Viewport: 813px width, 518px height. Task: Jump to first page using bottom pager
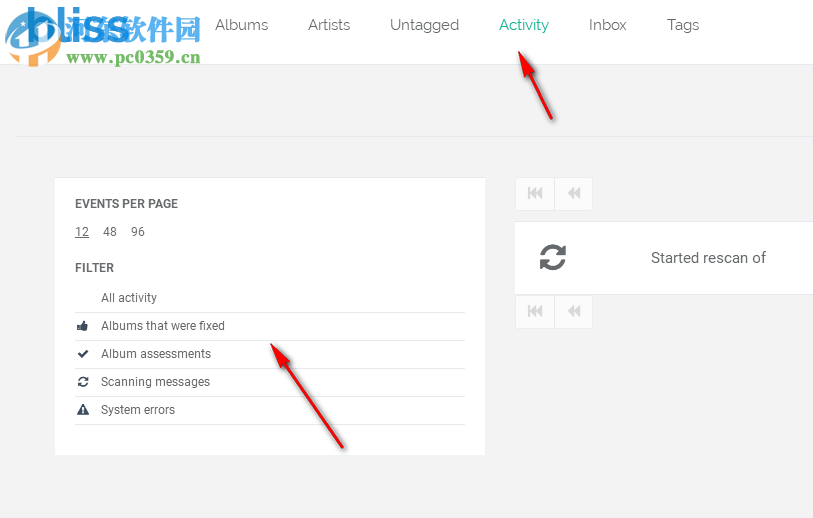[535, 312]
